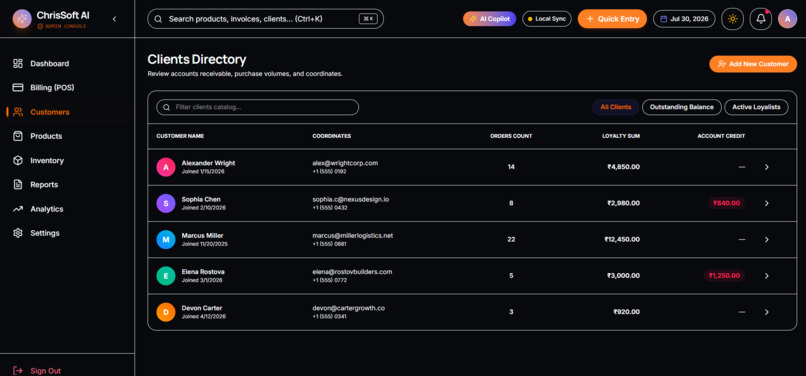Click the global search field
This screenshot has height=376, width=806.
[265, 19]
